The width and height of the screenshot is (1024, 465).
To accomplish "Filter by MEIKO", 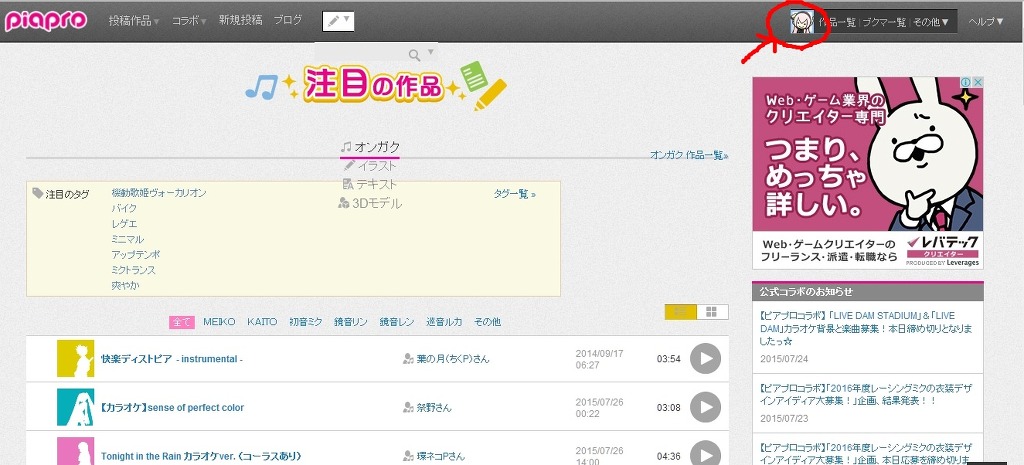I will pyautogui.click(x=219, y=322).
